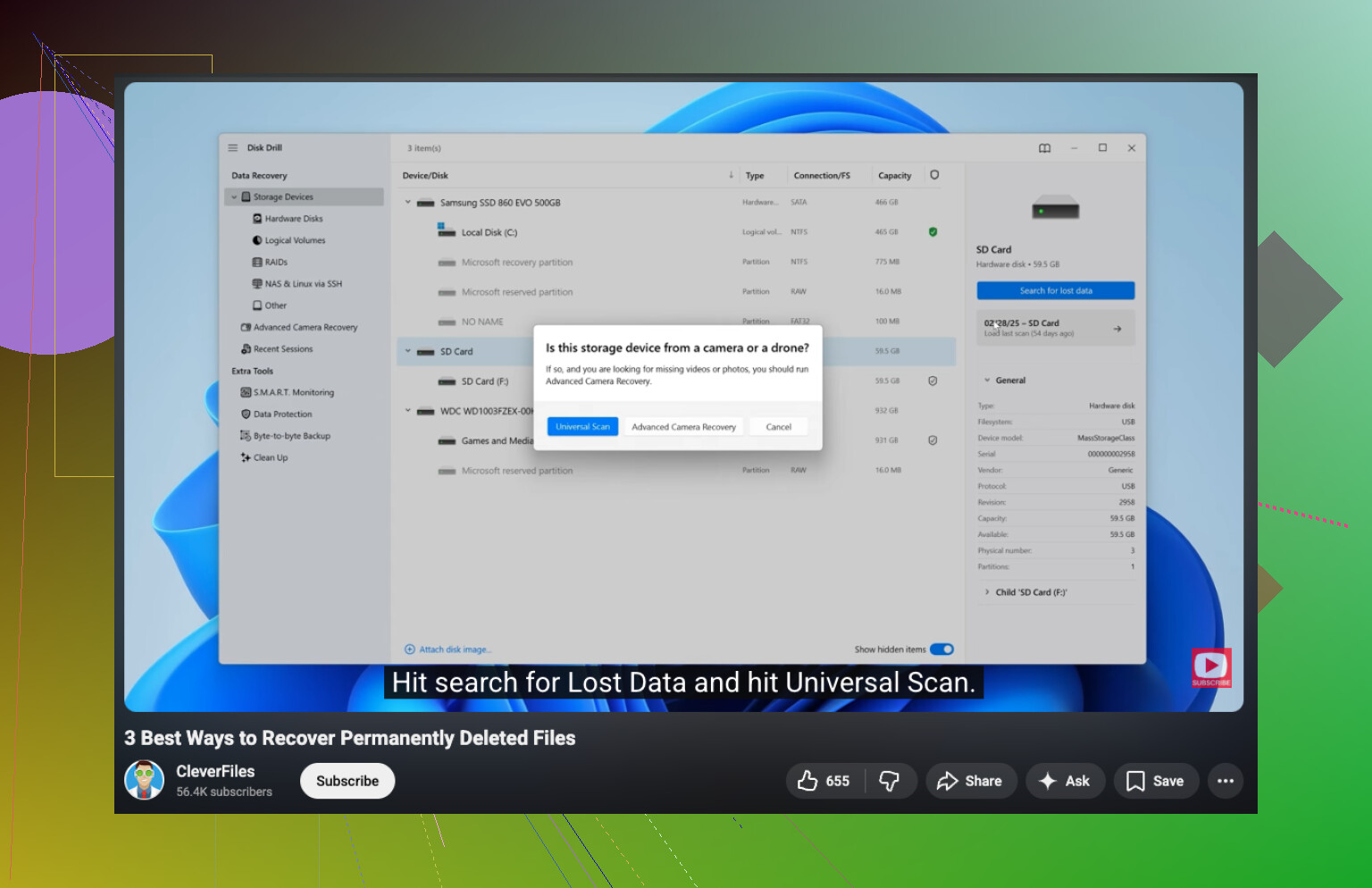
Task: Open the CleverFiles channel avatar
Action: click(x=144, y=781)
